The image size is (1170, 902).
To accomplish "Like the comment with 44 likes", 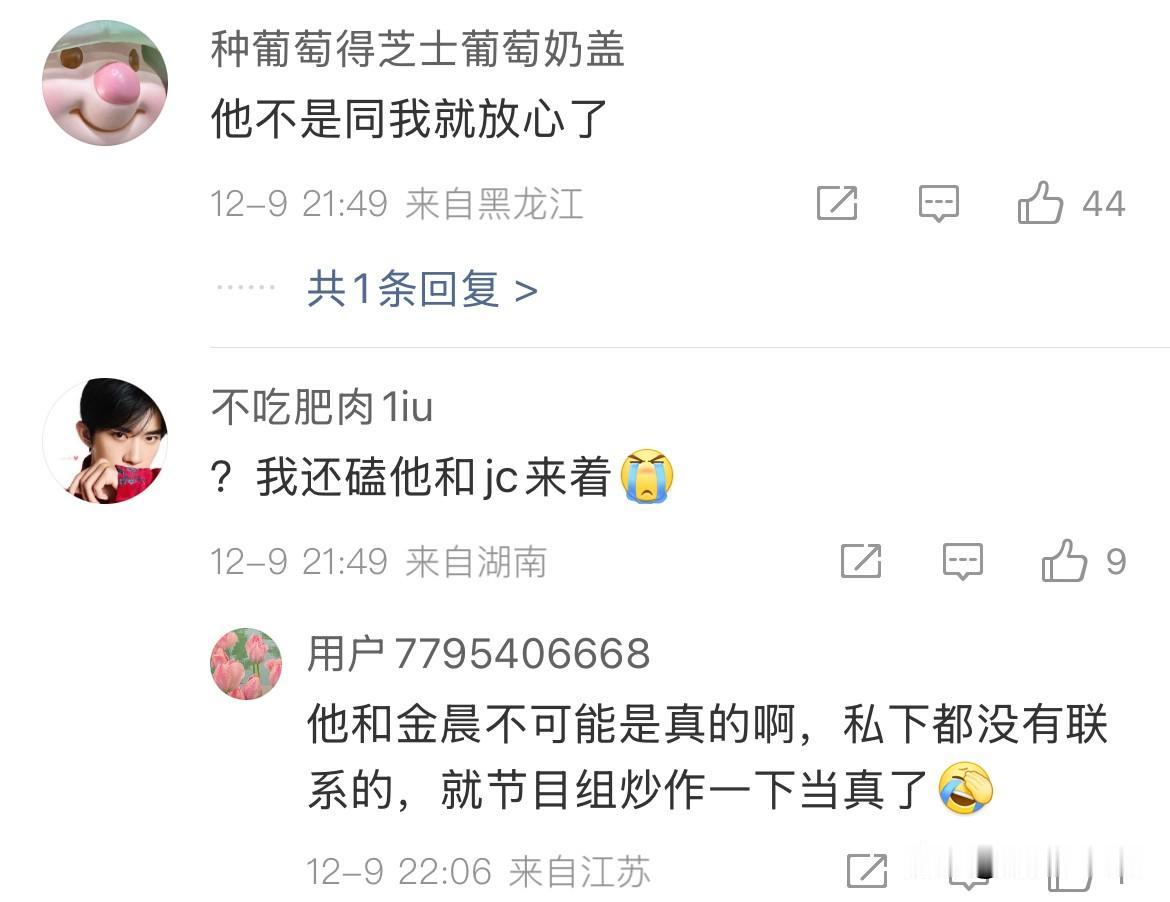I will pos(1039,202).
